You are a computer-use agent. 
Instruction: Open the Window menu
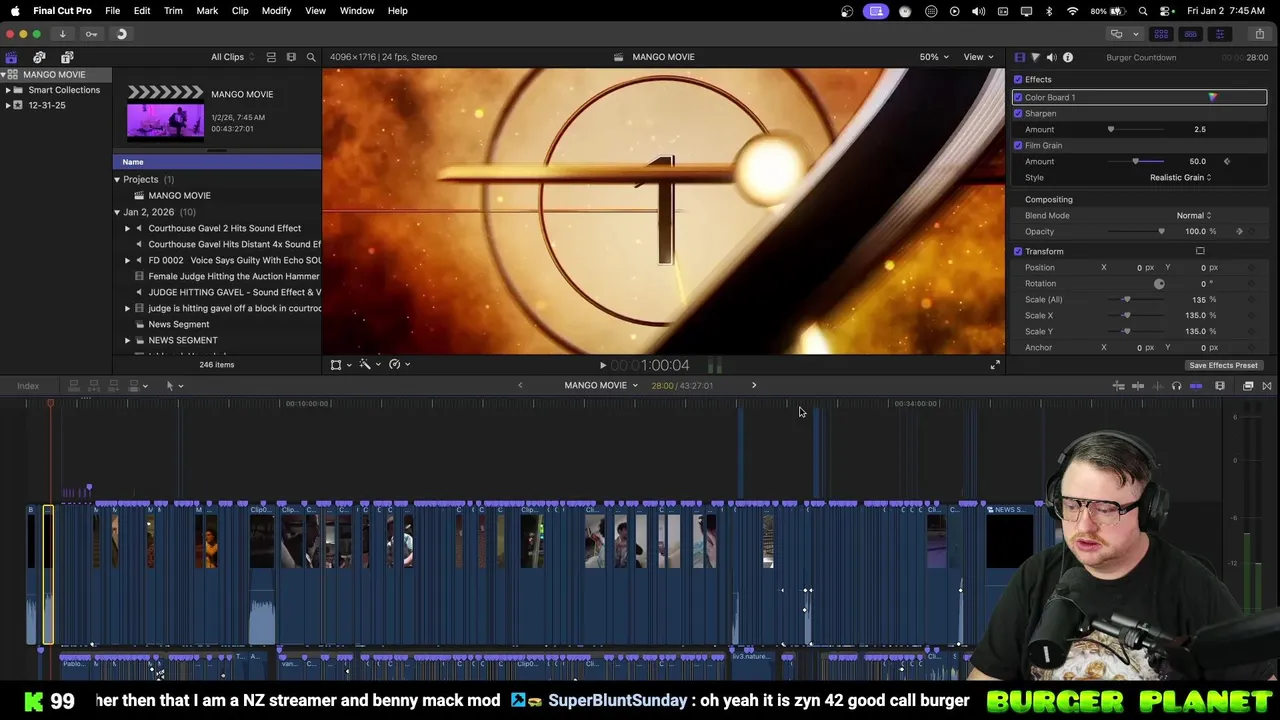click(x=357, y=10)
